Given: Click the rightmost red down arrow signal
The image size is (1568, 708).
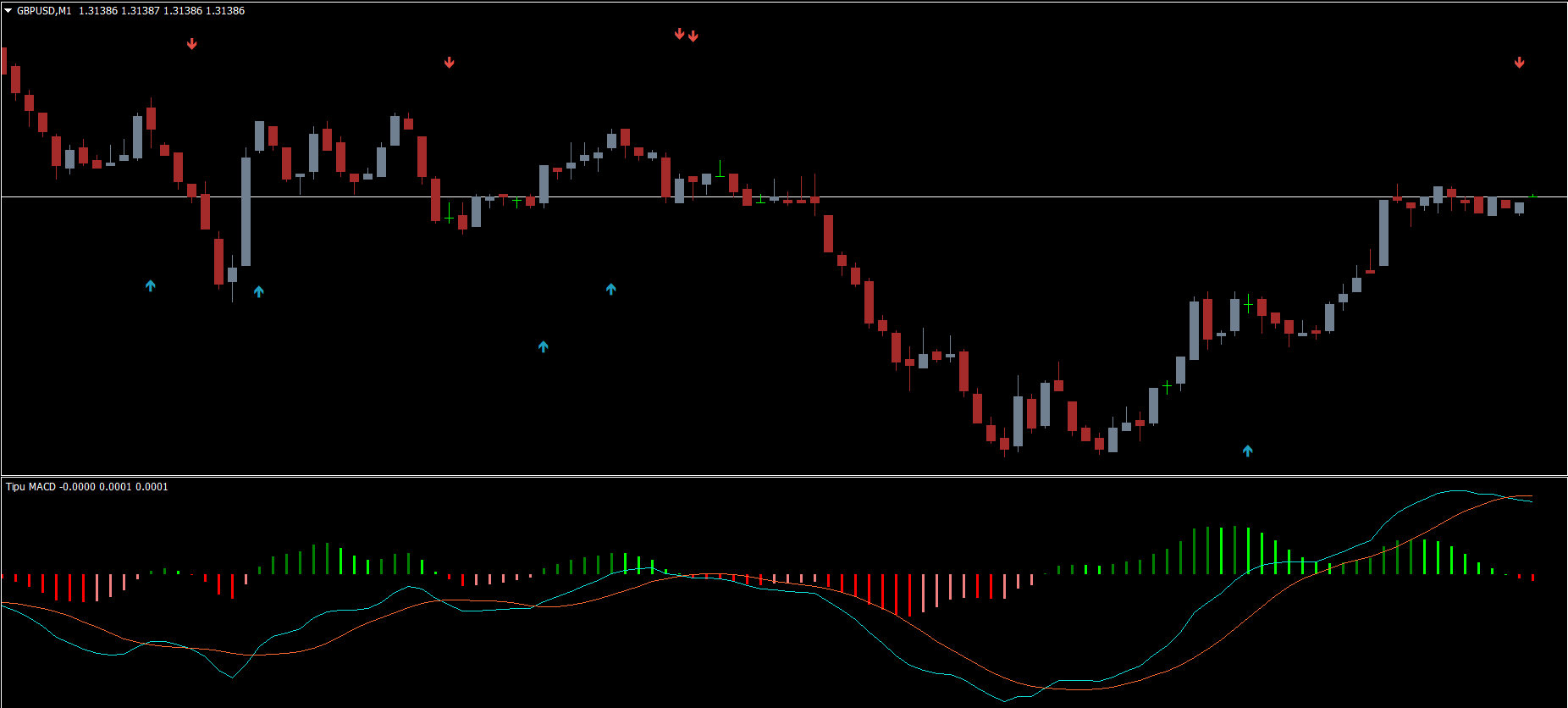Looking at the screenshot, I should [1520, 63].
